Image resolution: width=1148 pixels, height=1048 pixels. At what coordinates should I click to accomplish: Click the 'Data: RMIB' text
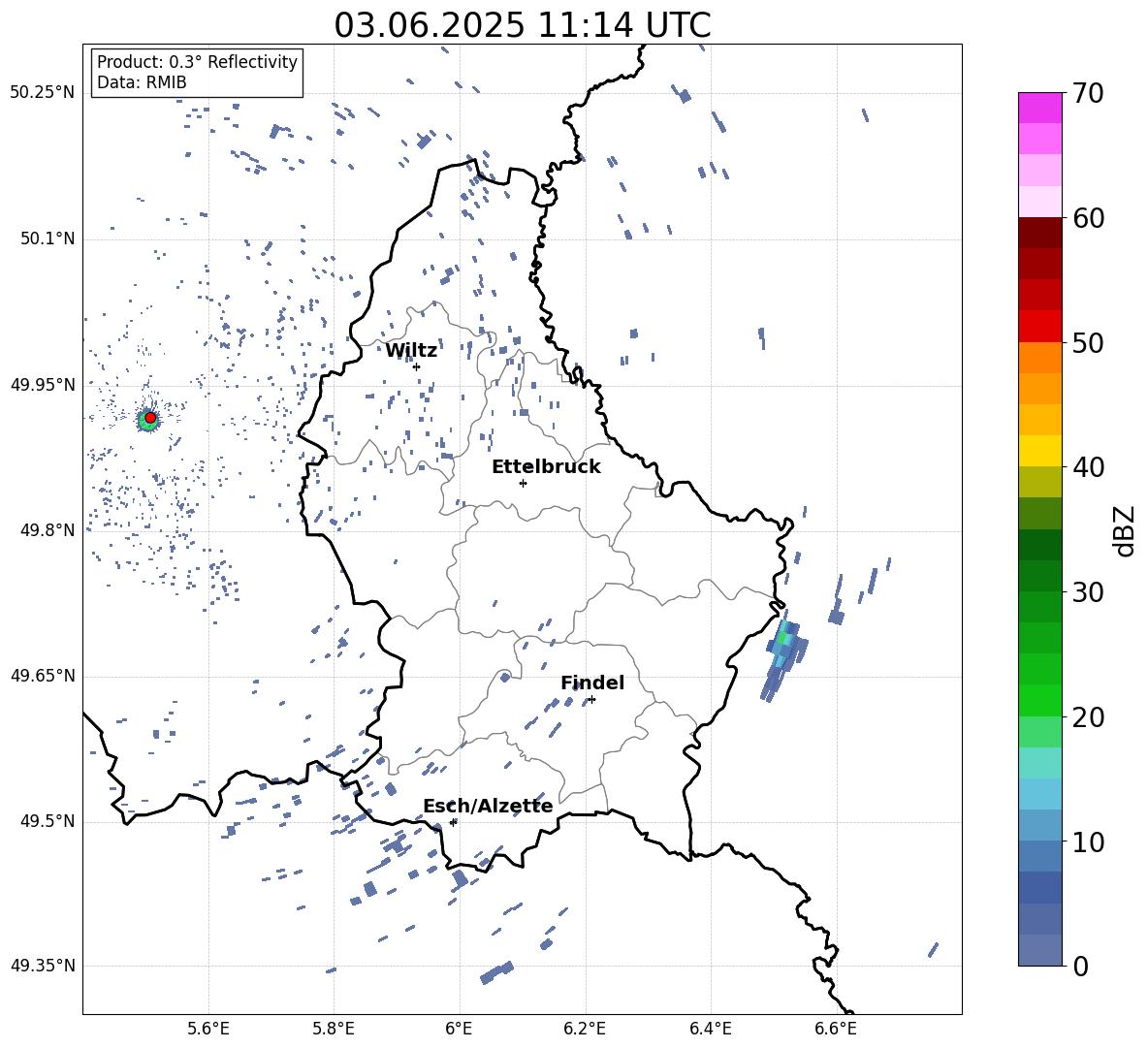pos(142,82)
